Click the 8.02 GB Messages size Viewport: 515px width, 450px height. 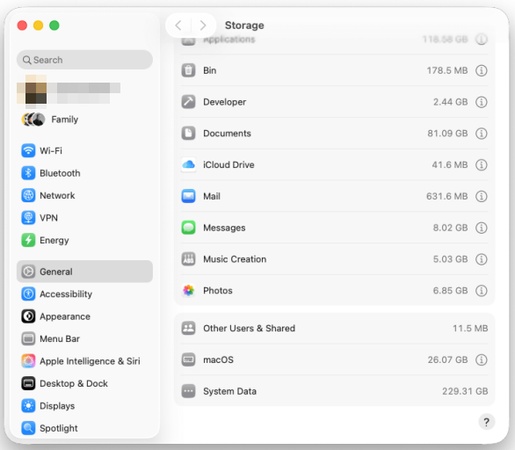click(450, 228)
